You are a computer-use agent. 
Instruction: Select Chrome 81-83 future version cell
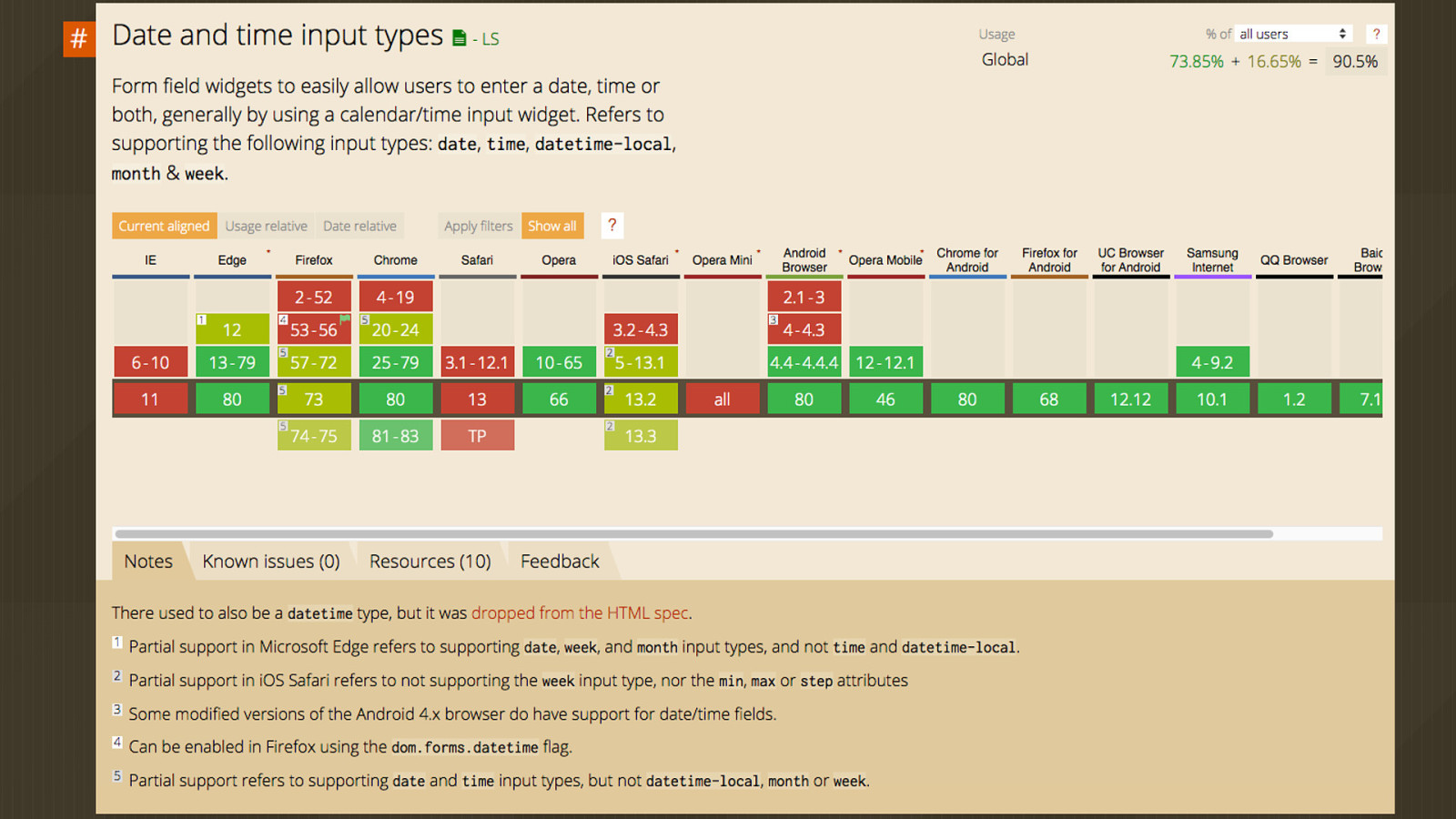[396, 436]
